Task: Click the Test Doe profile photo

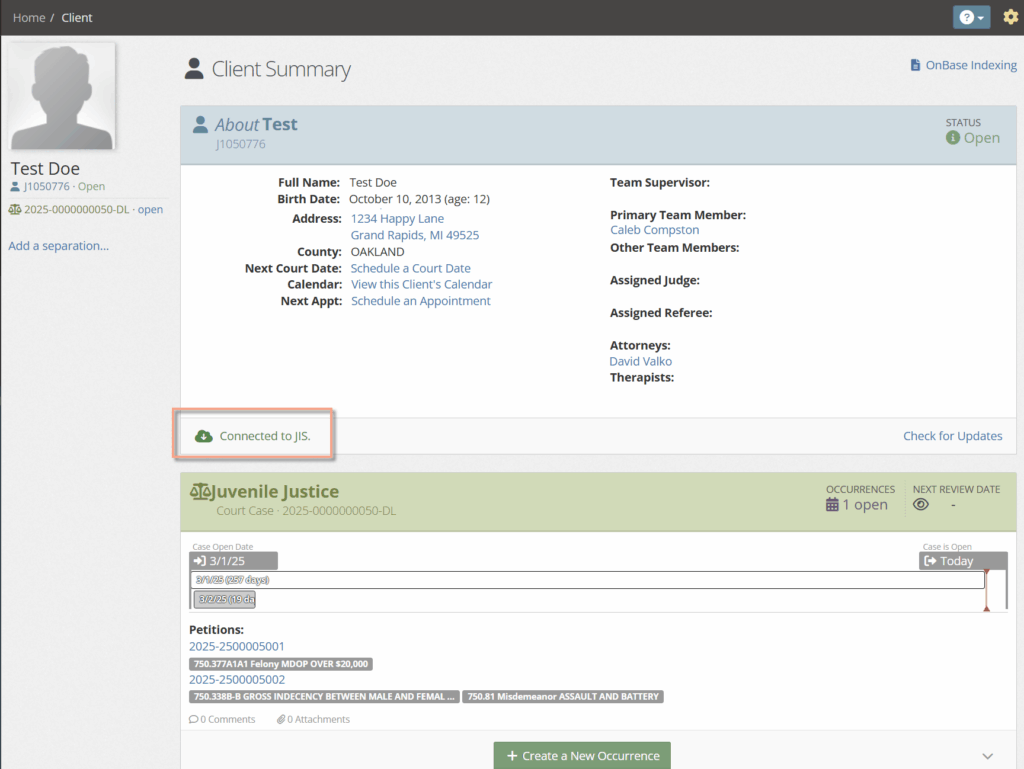Action: pos(61,97)
